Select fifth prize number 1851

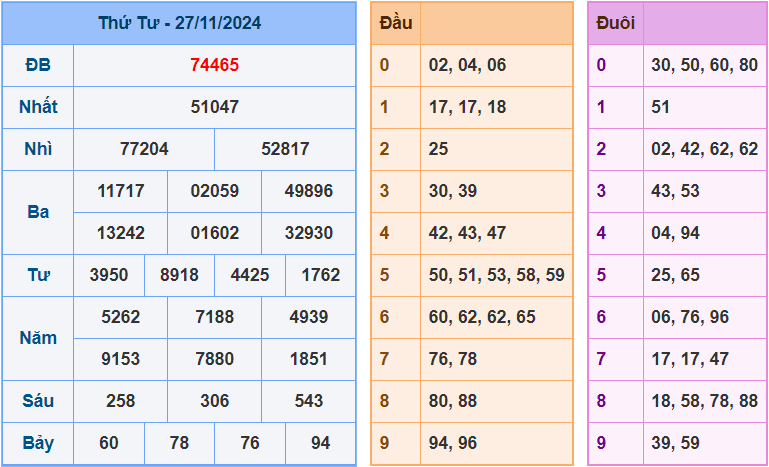tap(308, 359)
